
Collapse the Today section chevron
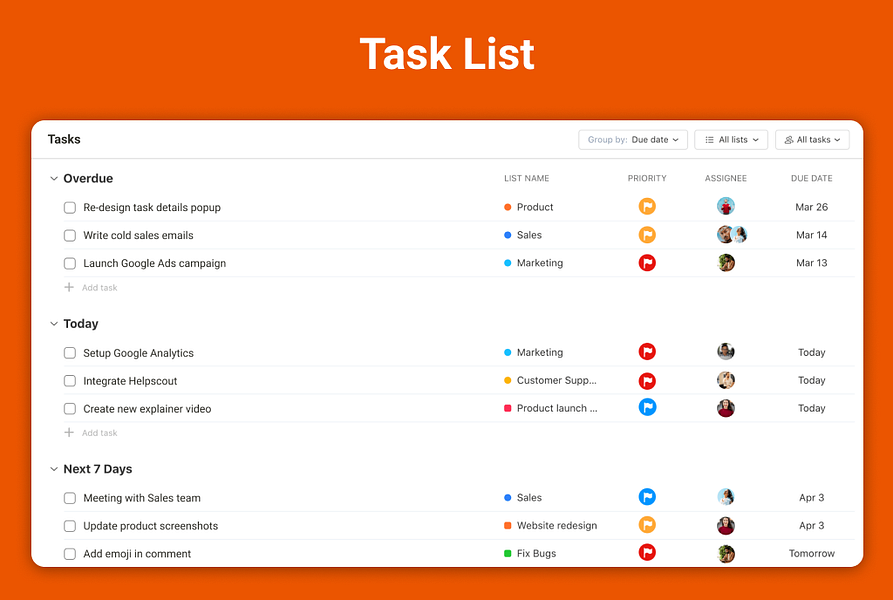(x=54, y=323)
